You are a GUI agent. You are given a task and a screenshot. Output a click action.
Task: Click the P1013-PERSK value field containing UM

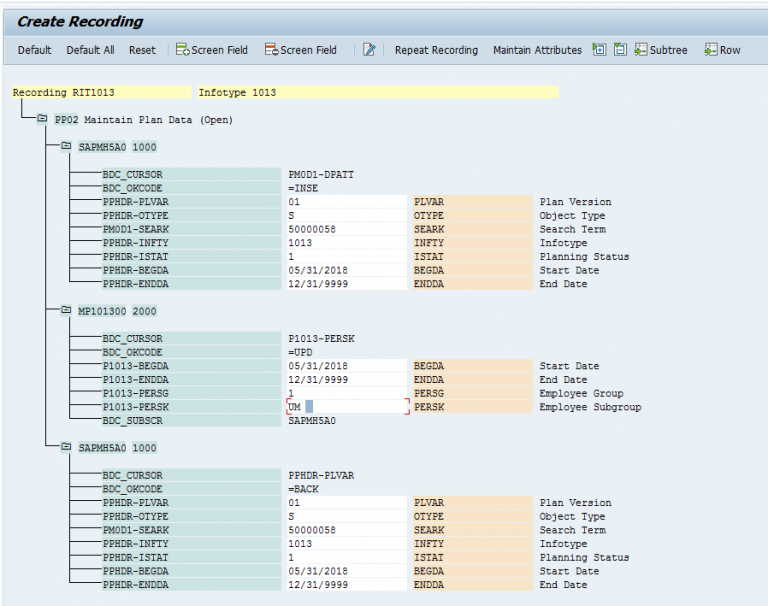pos(346,407)
